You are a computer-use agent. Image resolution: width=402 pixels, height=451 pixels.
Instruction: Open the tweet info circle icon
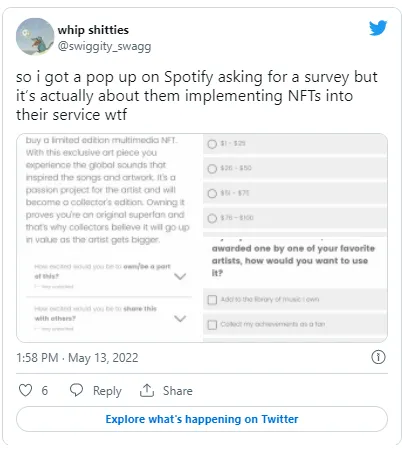(x=378, y=357)
